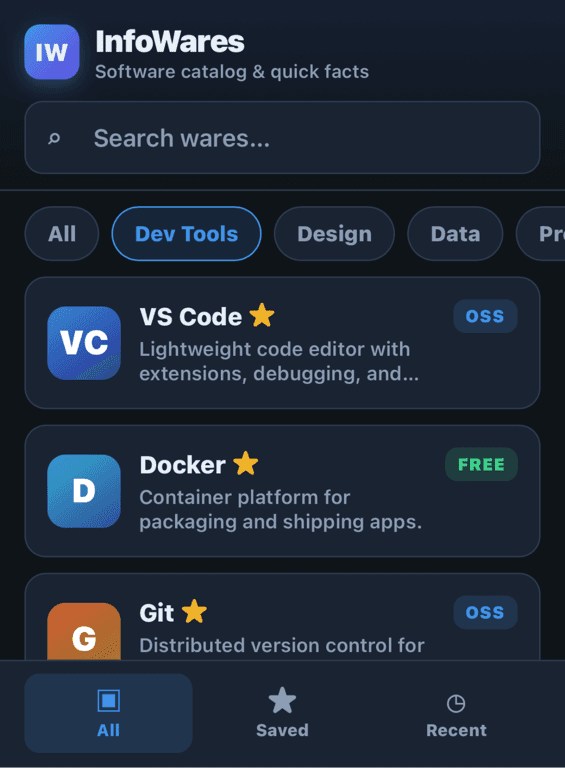This screenshot has width=565, height=768.
Task: Read VS Code description text
Action: click(x=279, y=361)
